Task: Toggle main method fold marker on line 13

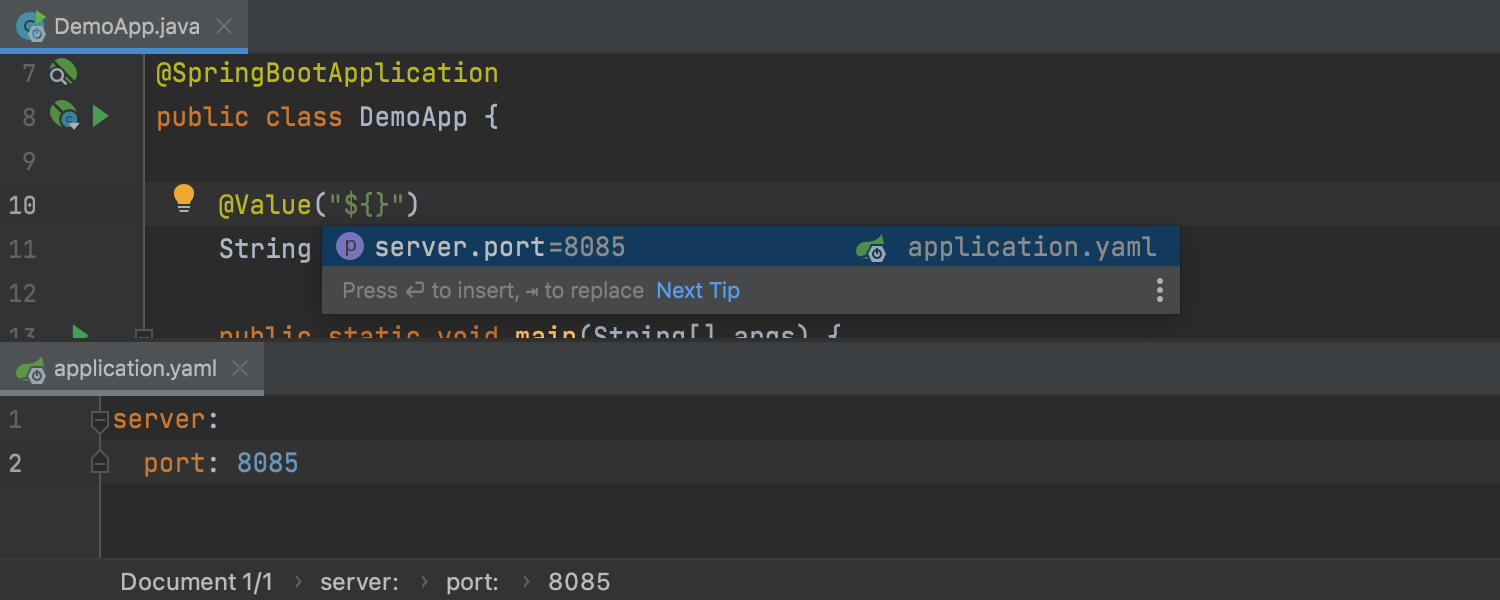Action: point(143,334)
